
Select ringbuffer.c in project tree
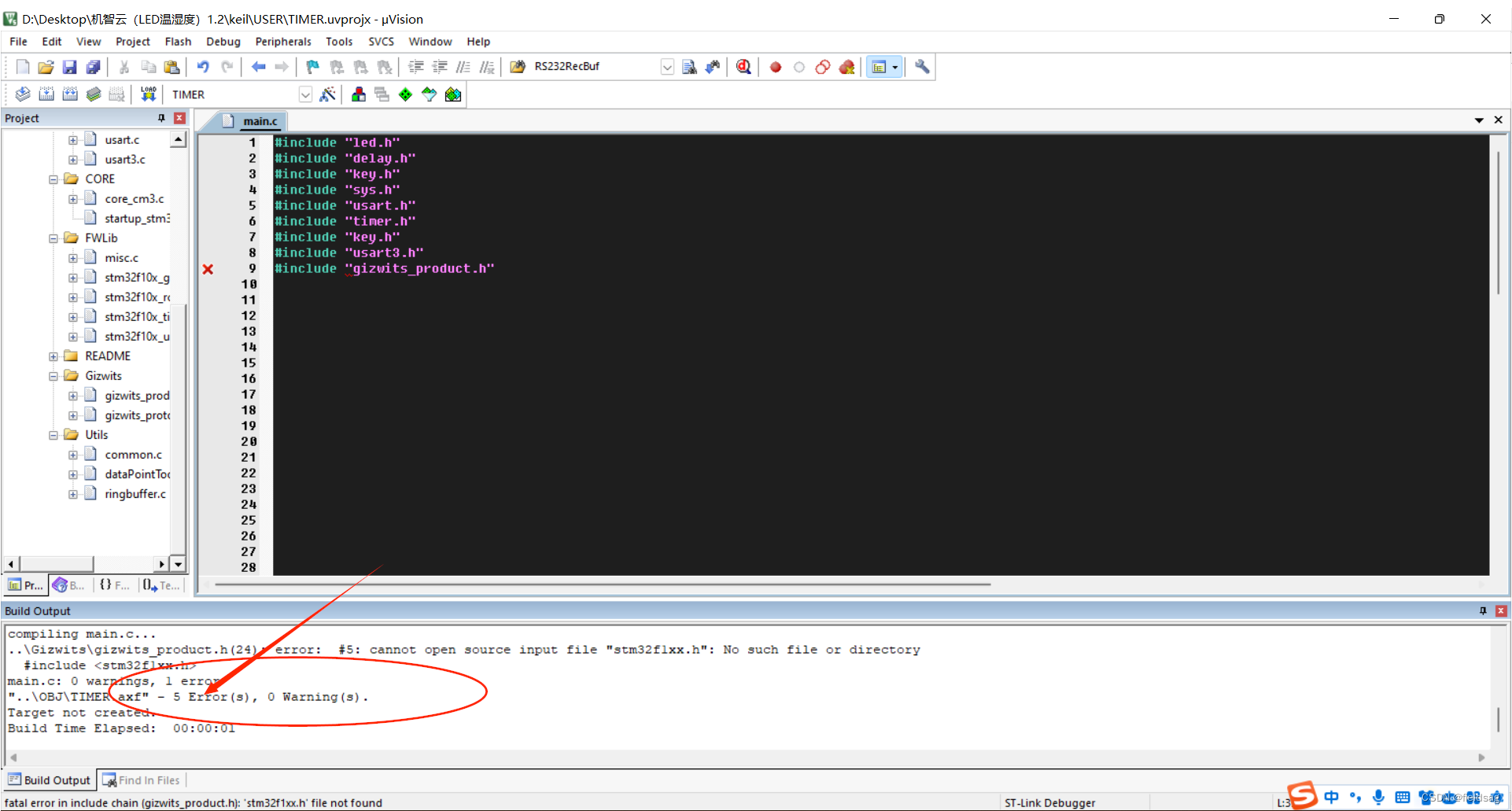click(135, 494)
